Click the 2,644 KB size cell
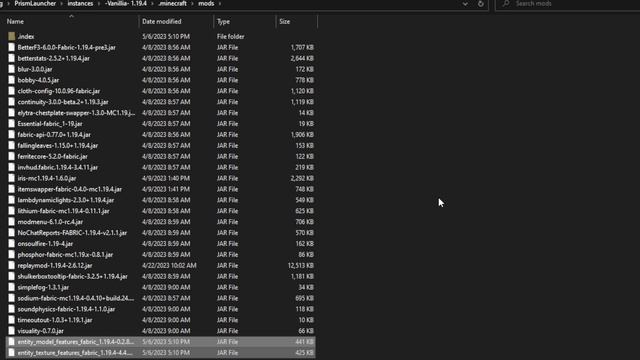 click(x=302, y=58)
